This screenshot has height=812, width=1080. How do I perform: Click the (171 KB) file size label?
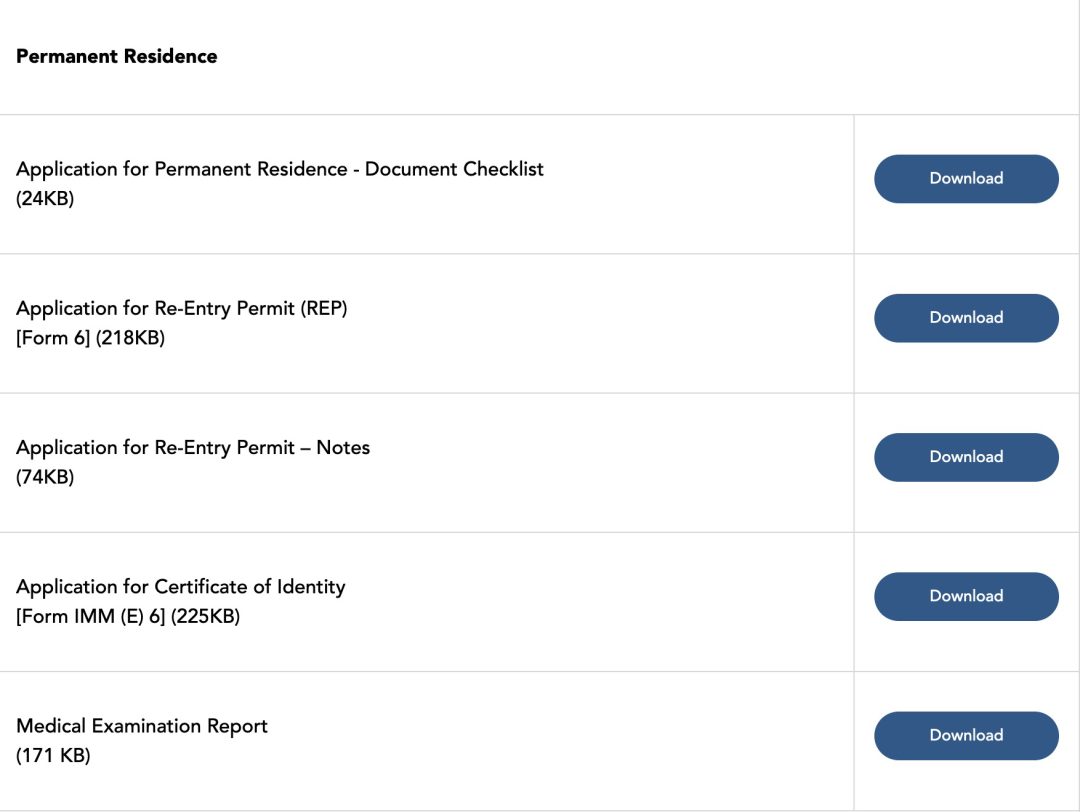click(x=53, y=755)
